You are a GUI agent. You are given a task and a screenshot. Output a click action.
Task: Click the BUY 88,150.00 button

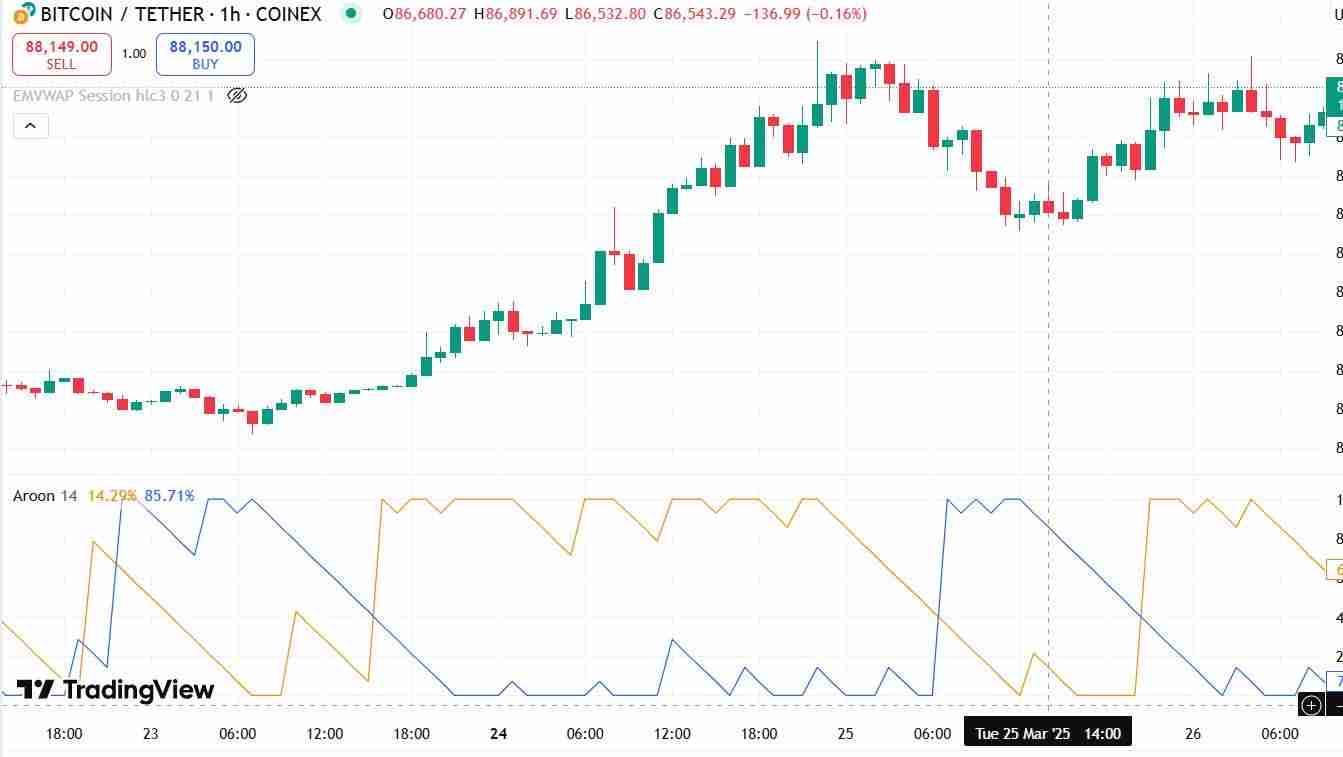205,54
